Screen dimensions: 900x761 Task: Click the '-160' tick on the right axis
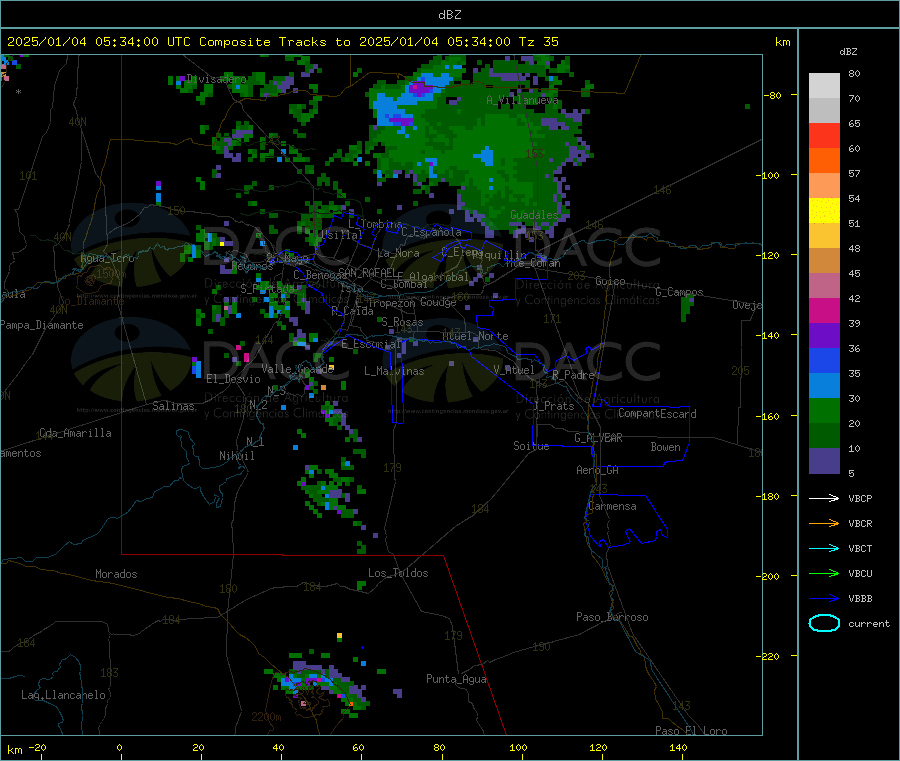770,416
